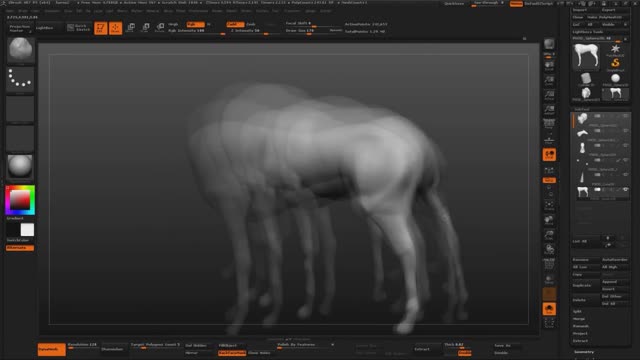Click right shelf Move view icon

tap(549, 220)
